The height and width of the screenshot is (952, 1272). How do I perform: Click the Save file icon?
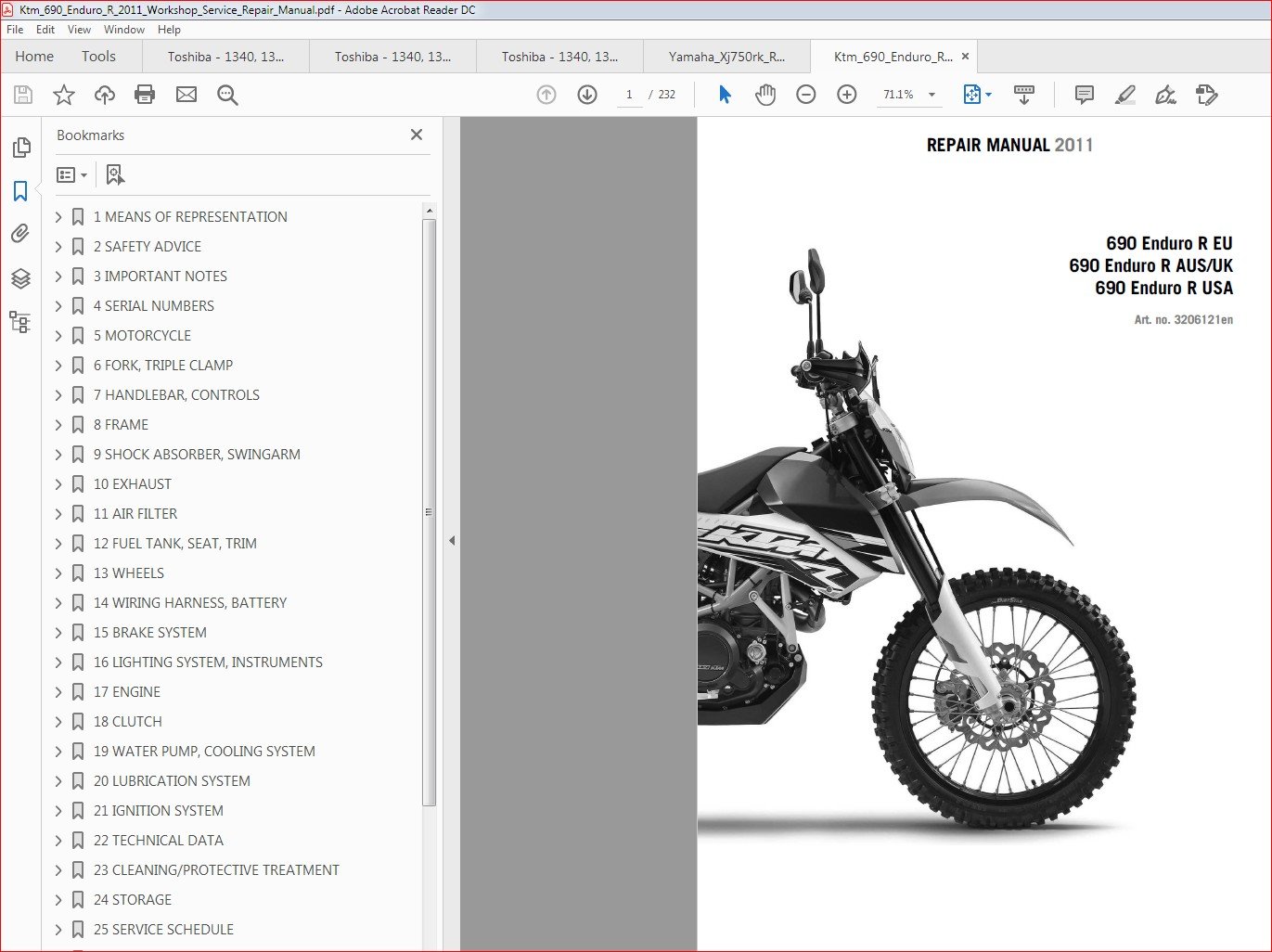23,95
